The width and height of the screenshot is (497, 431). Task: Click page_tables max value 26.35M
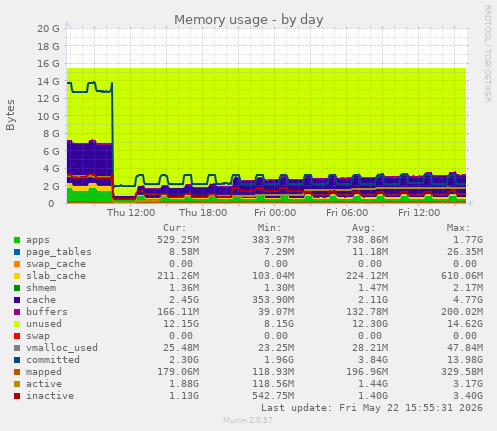click(465, 252)
